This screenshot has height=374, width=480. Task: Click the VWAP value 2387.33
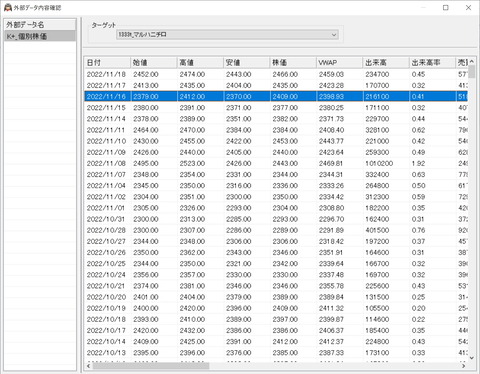click(x=331, y=353)
